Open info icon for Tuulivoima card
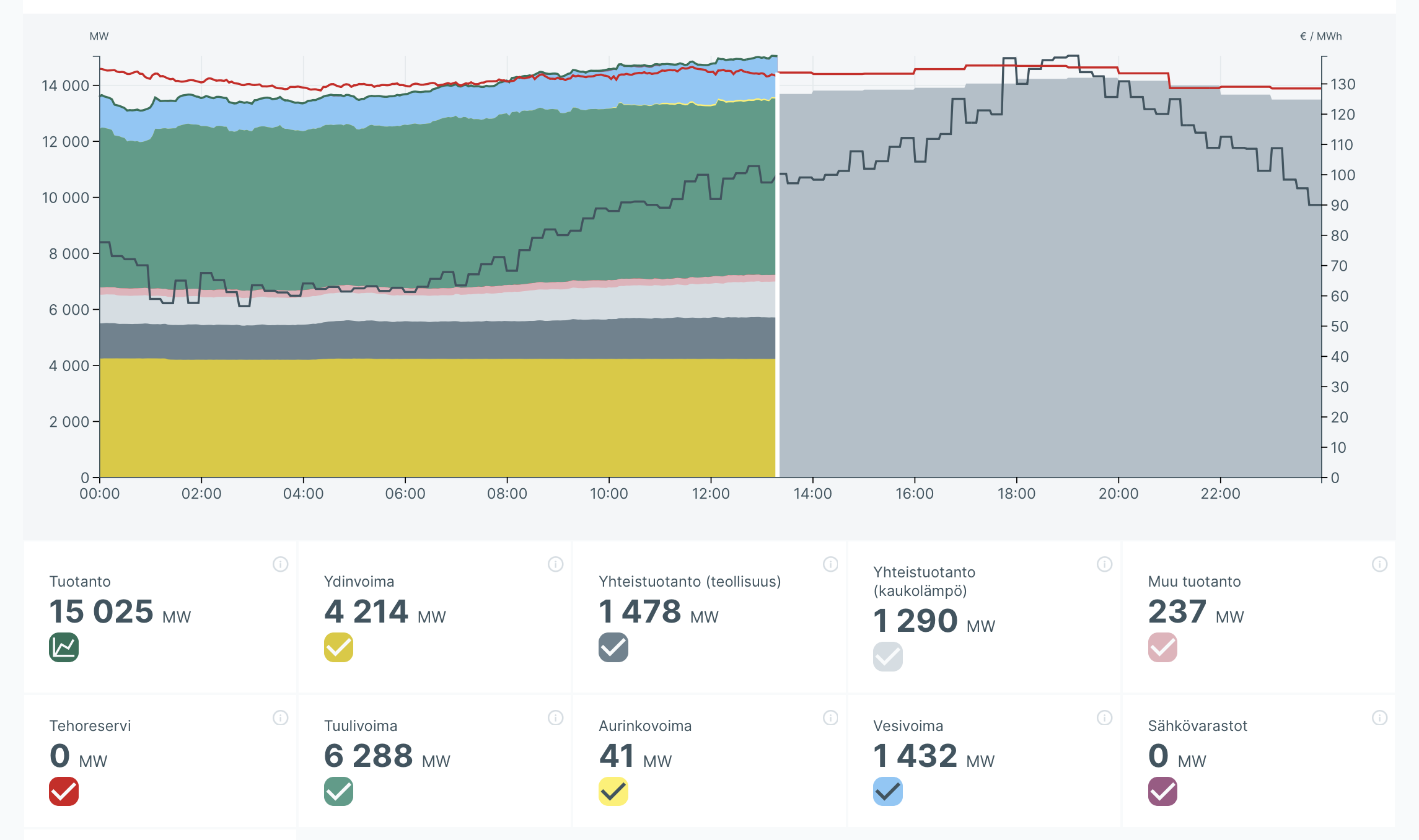Image resolution: width=1419 pixels, height=840 pixels. coord(556,718)
